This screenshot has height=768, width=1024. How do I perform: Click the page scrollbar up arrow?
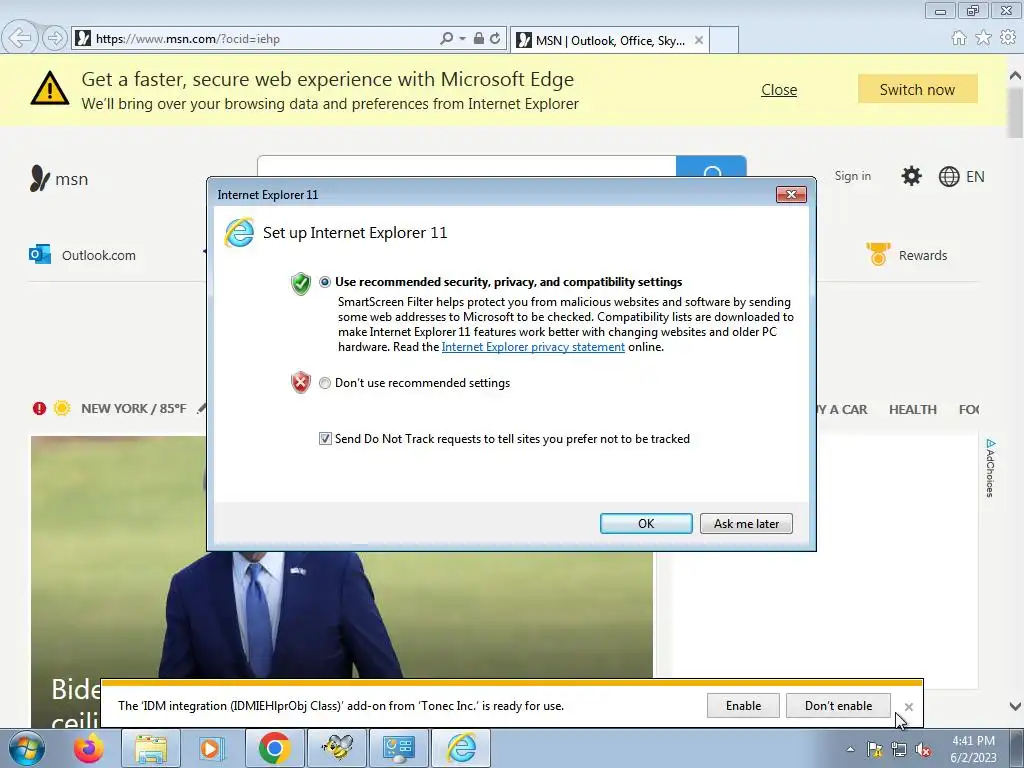[x=1016, y=76]
